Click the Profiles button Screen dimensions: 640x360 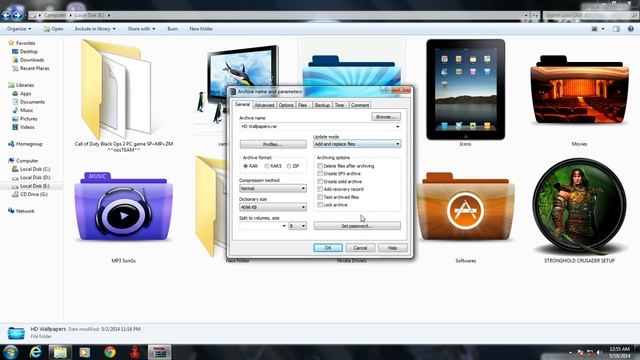[x=273, y=144]
